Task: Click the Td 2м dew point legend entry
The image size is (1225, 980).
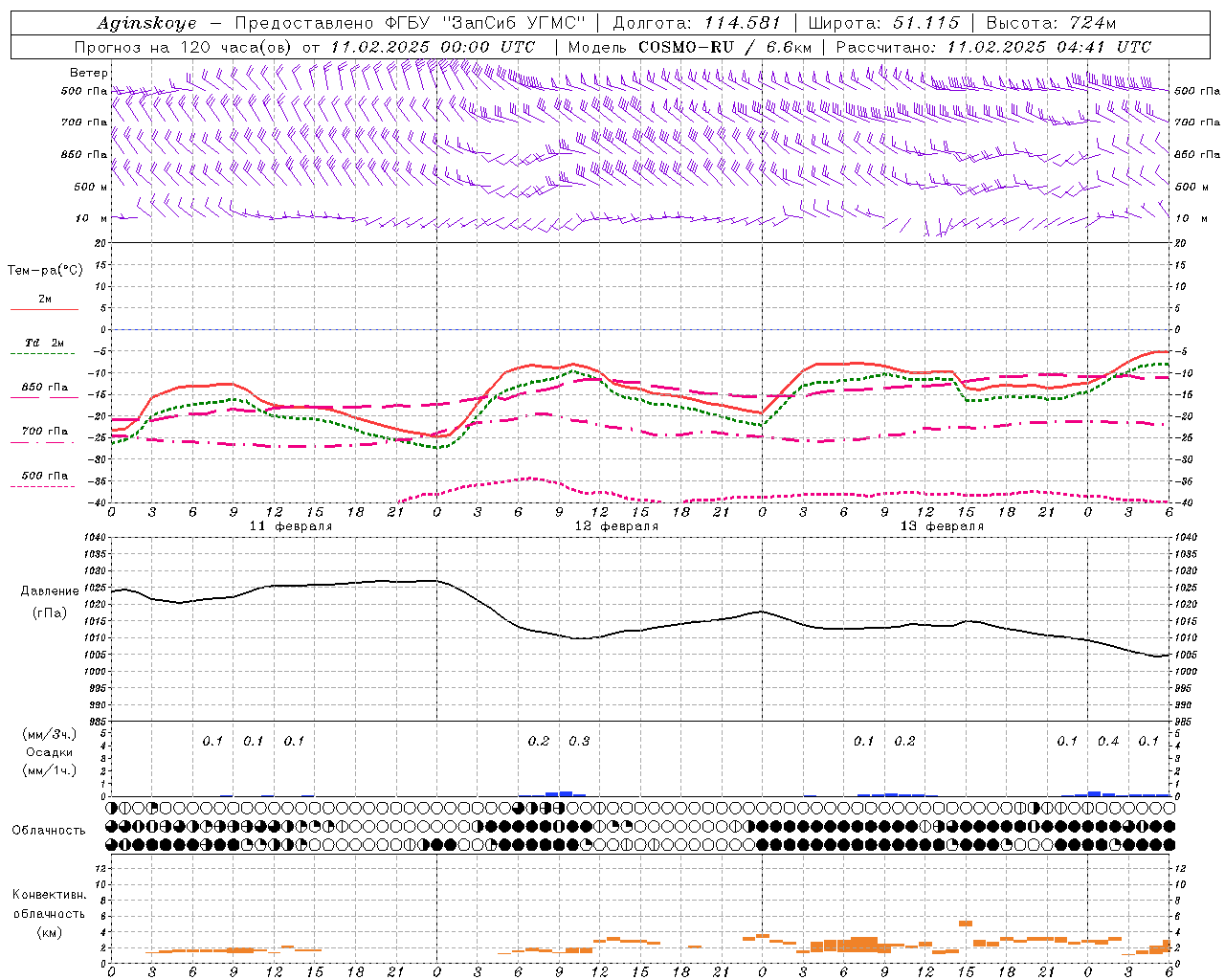Action: pos(45,343)
